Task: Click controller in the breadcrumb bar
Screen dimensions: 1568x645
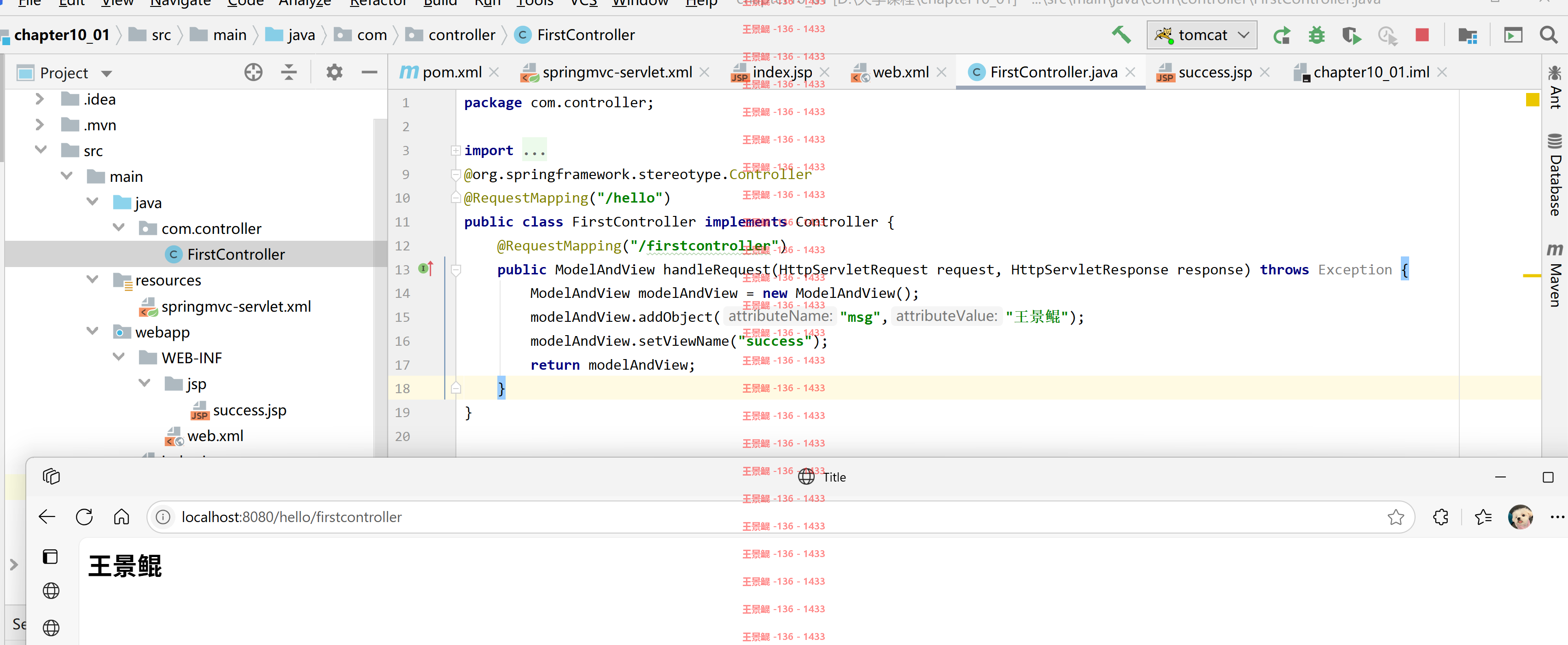Action: tap(461, 35)
